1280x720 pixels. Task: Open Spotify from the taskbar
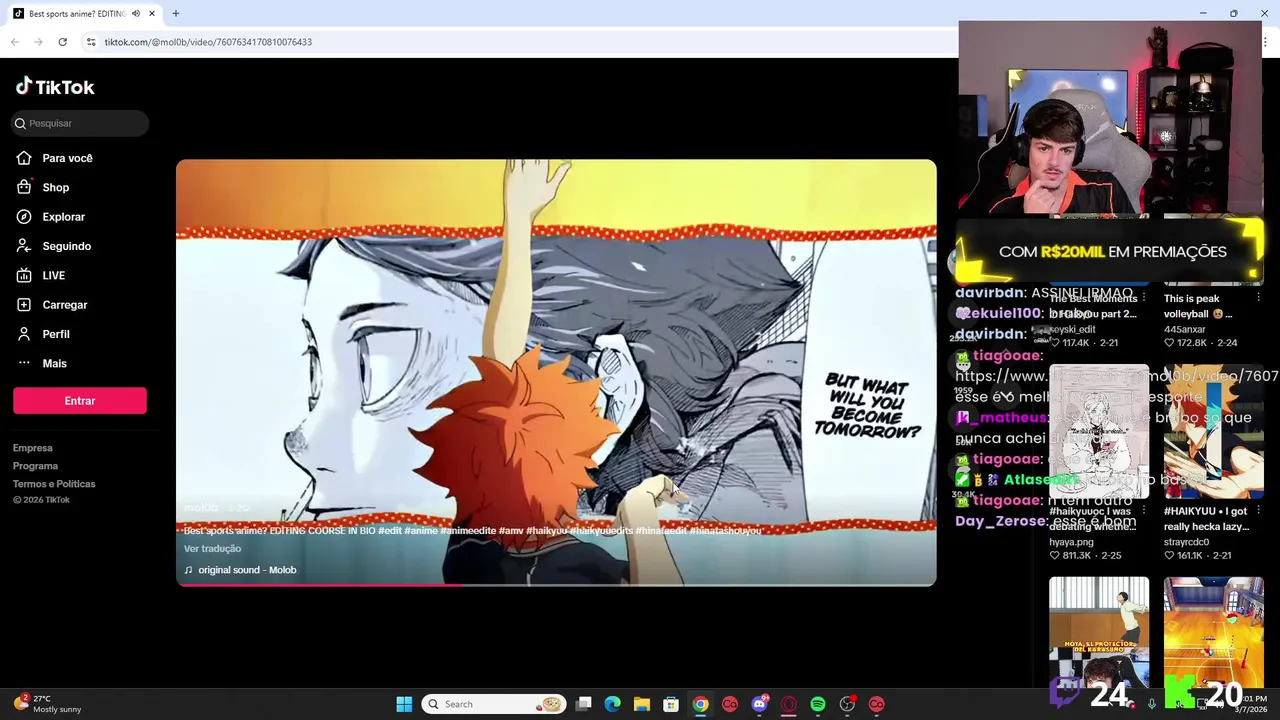818,704
